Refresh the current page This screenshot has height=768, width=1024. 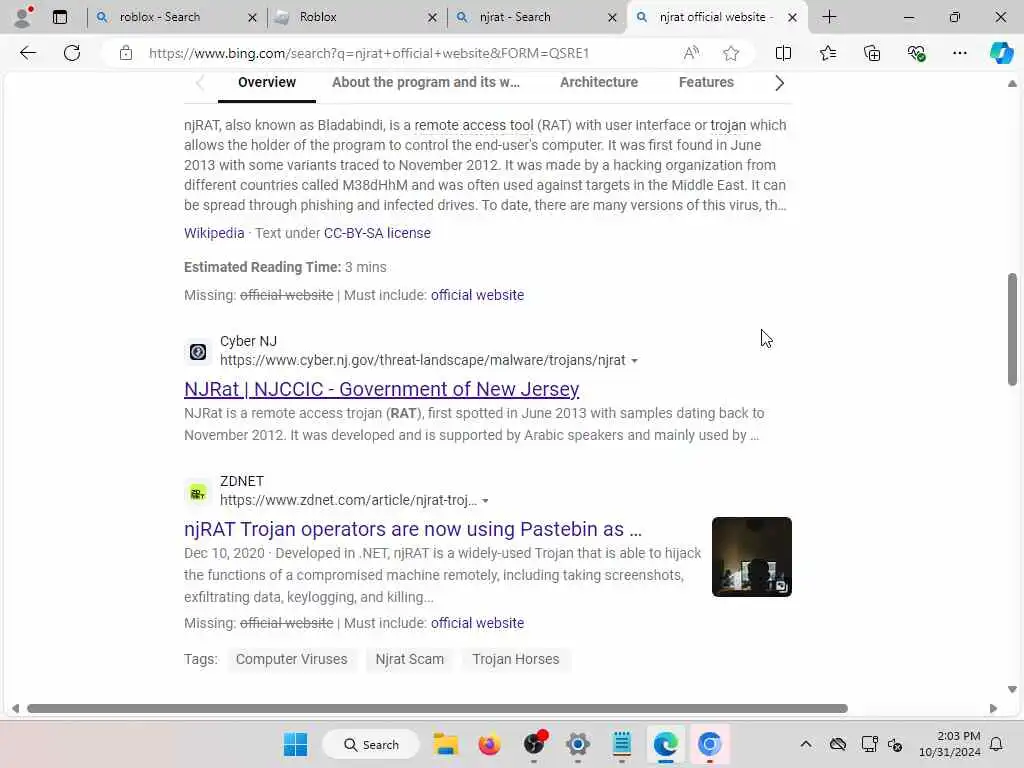72,53
